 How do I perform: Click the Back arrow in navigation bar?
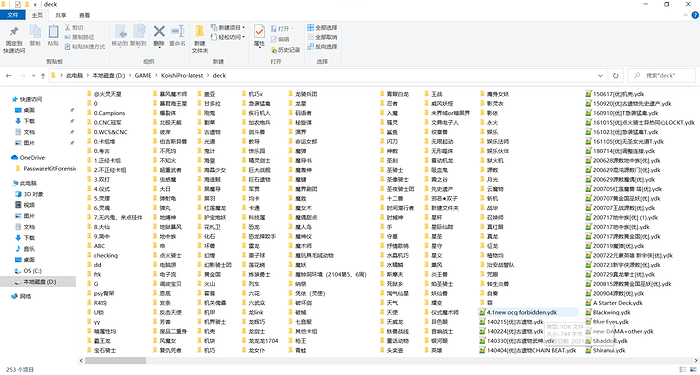coord(8,76)
